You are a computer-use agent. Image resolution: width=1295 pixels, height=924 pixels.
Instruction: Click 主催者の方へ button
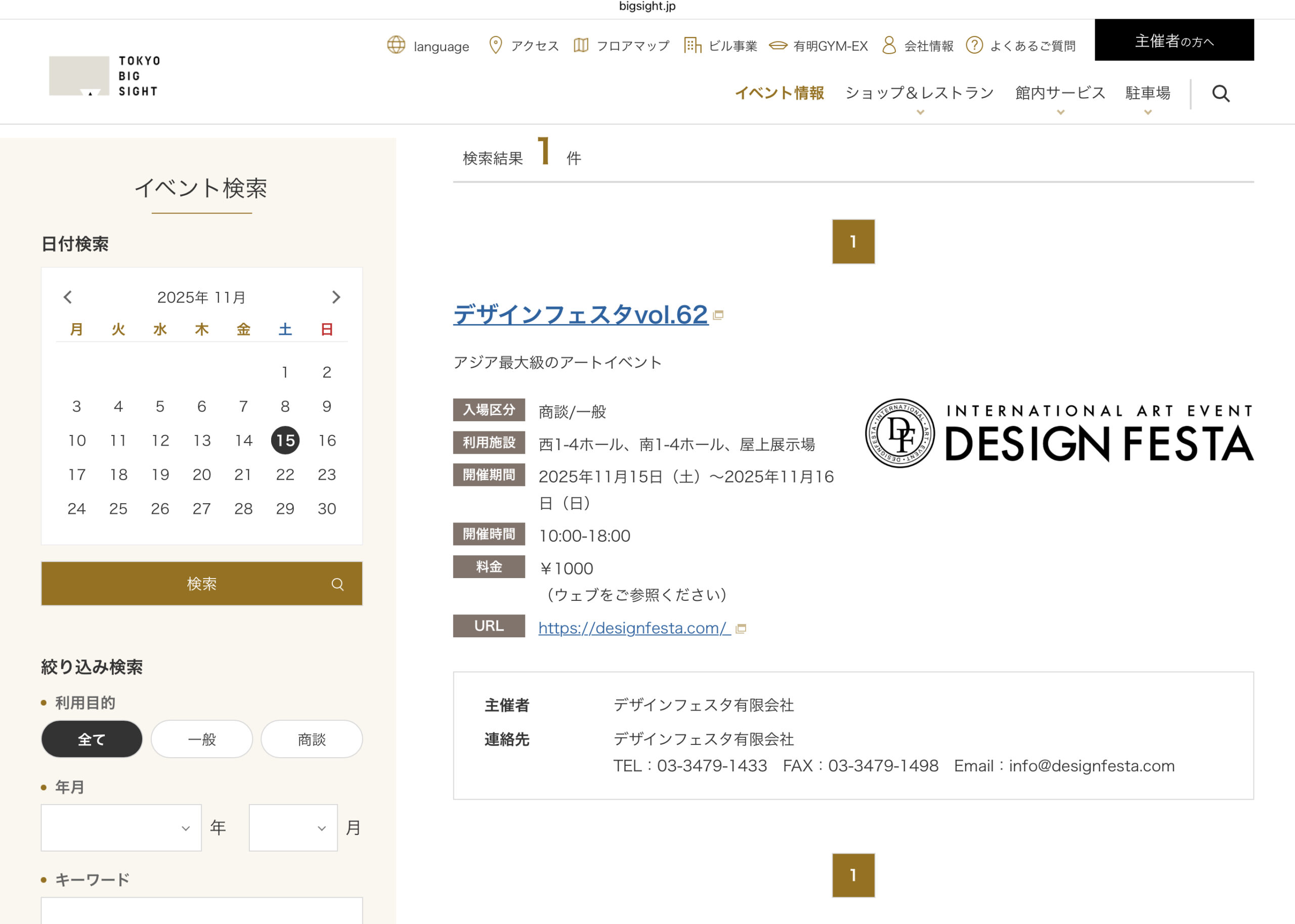click(1175, 40)
